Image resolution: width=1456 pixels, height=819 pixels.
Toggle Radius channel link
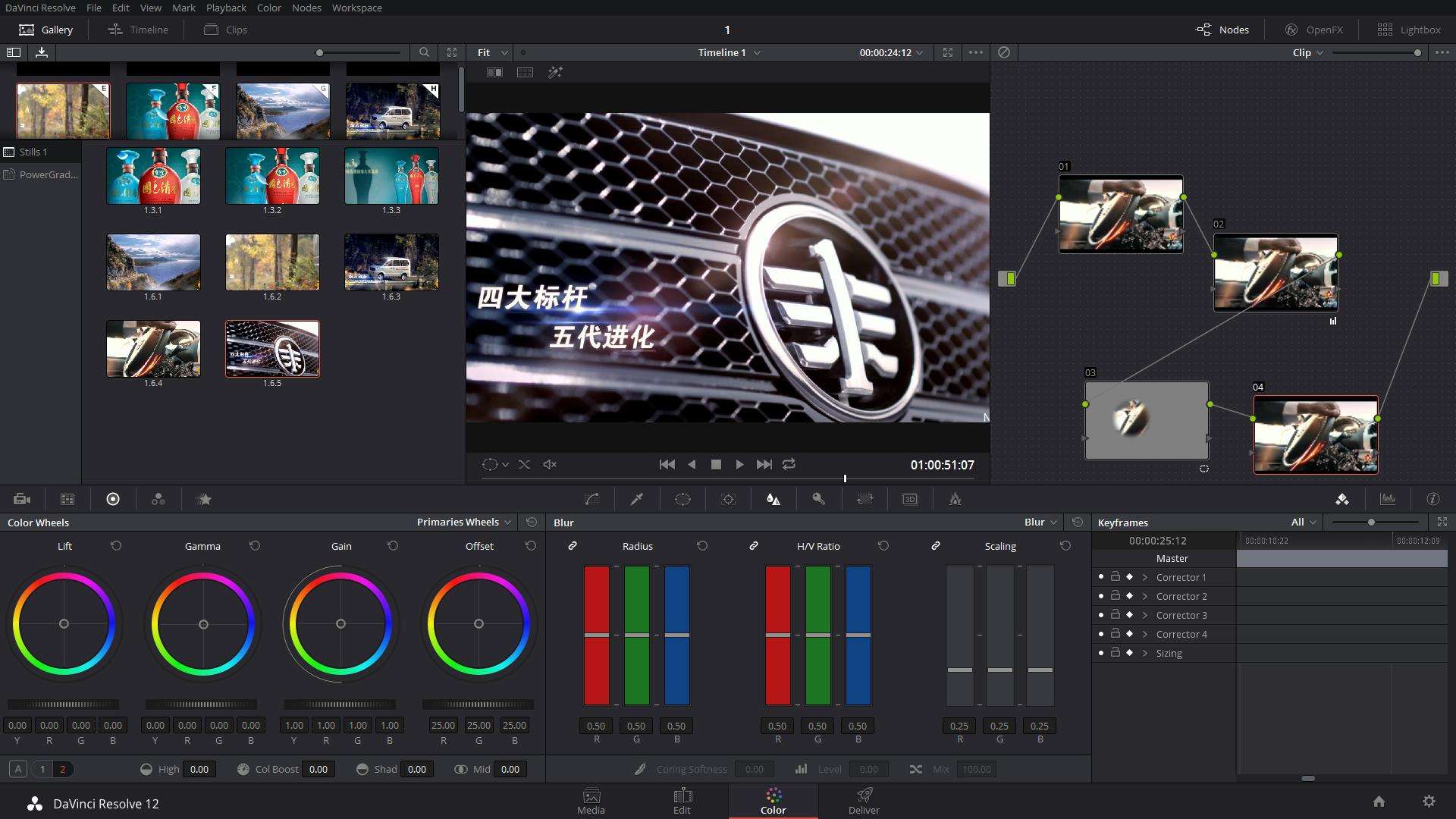573,546
